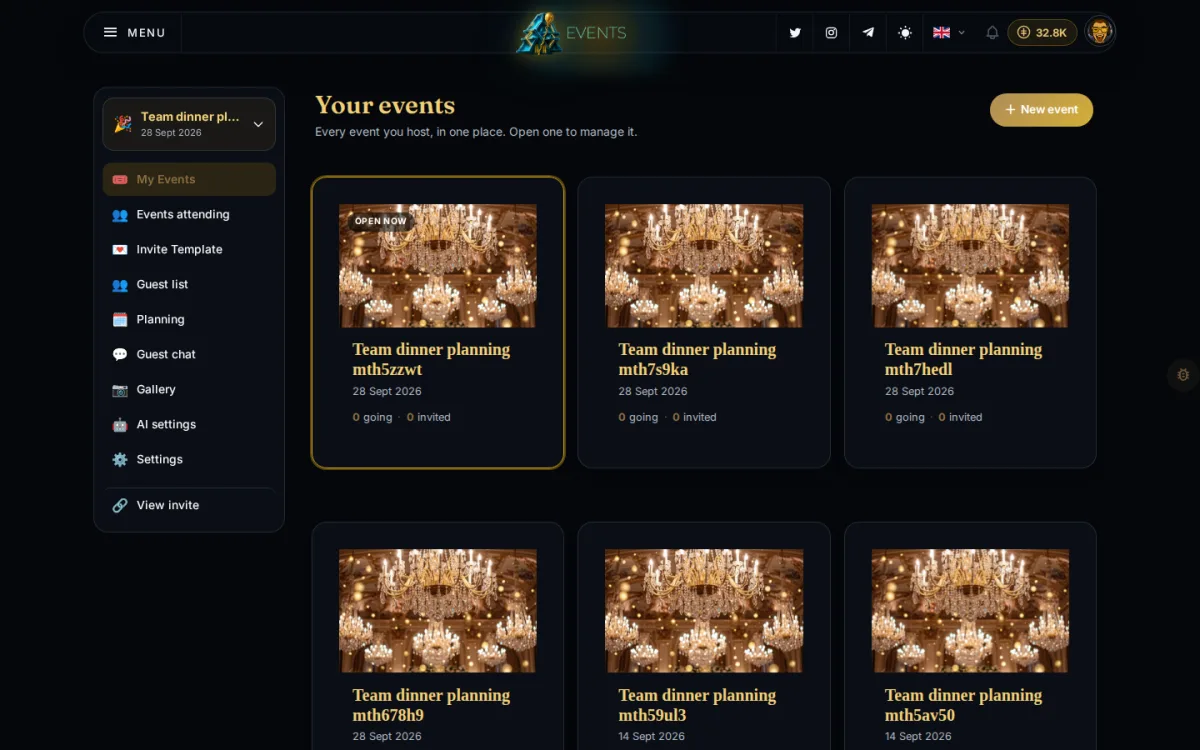Image resolution: width=1200 pixels, height=750 pixels.
Task: Click the AI settings robot icon
Action: point(120,425)
